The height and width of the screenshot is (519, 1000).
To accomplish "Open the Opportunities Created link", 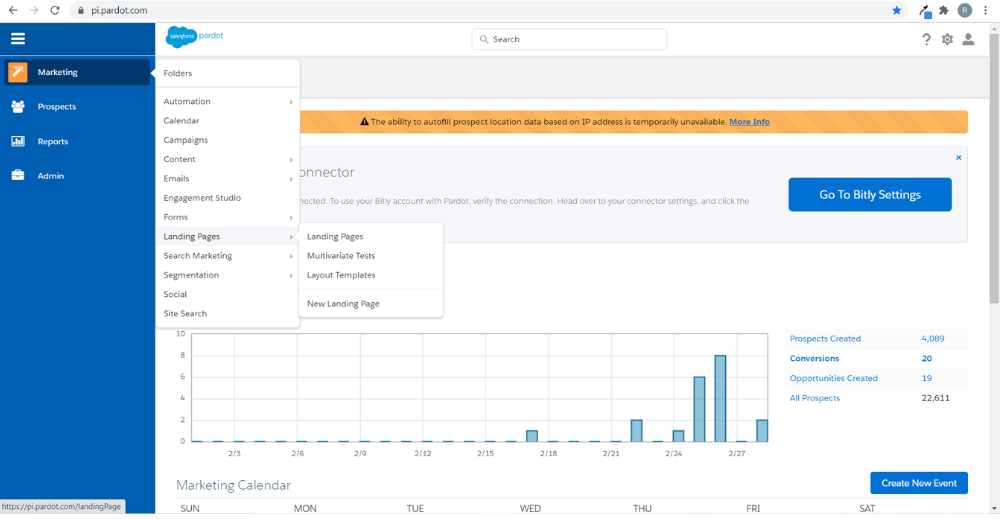I will (x=833, y=378).
